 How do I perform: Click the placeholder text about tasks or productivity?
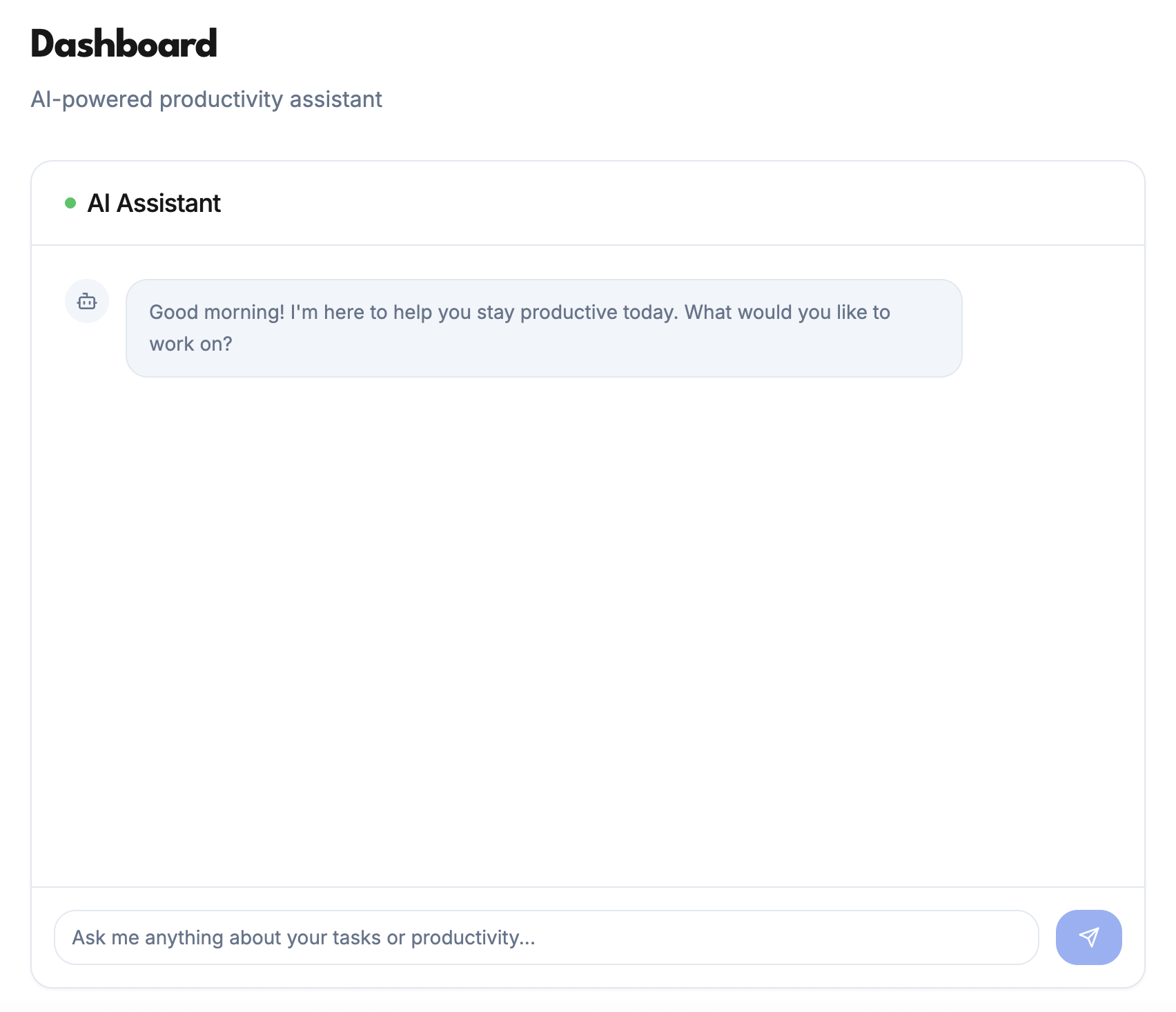[x=304, y=937]
